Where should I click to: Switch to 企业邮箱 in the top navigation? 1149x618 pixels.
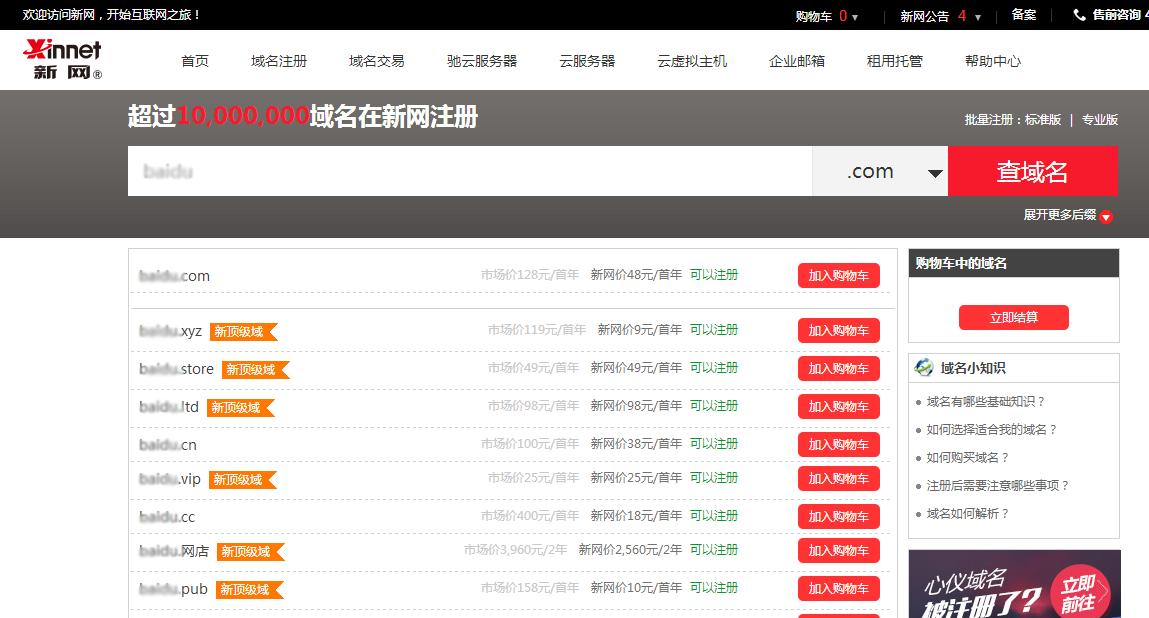pyautogui.click(x=795, y=60)
